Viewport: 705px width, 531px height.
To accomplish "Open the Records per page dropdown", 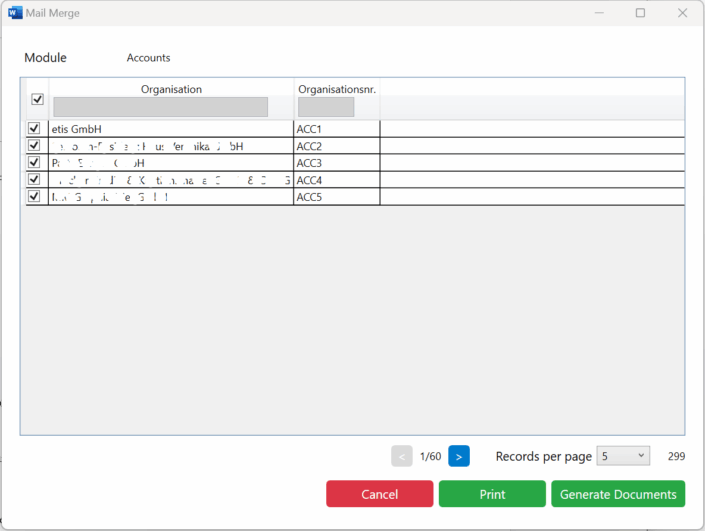I will (623, 456).
